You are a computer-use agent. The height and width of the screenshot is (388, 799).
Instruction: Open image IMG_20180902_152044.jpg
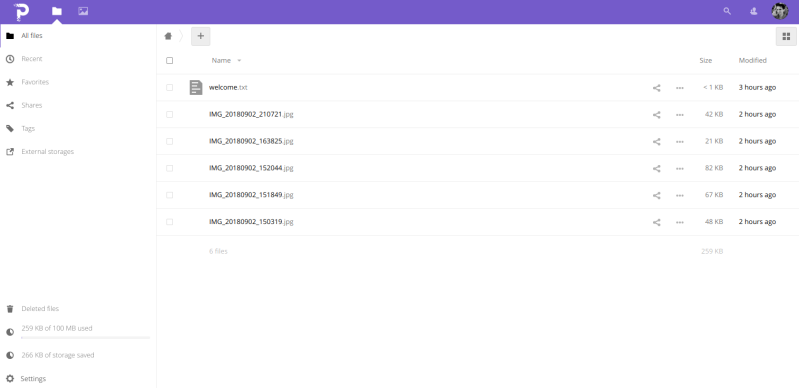click(251, 168)
